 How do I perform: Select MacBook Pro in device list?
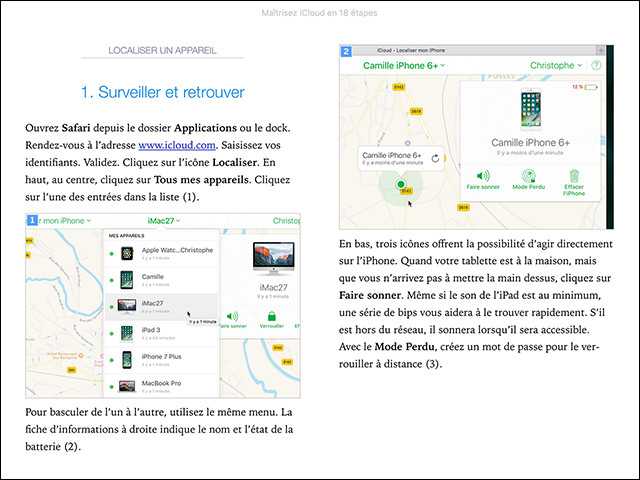pyautogui.click(x=161, y=386)
